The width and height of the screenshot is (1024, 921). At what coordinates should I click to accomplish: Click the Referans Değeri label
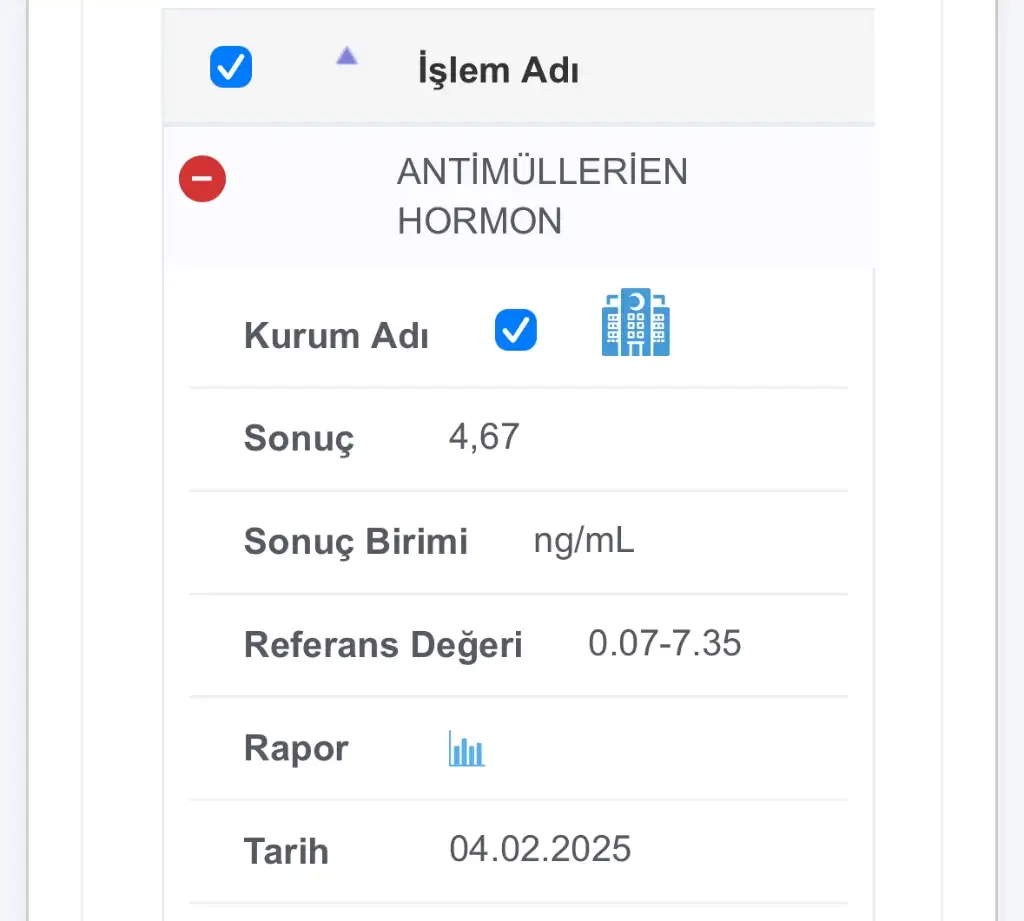point(383,645)
